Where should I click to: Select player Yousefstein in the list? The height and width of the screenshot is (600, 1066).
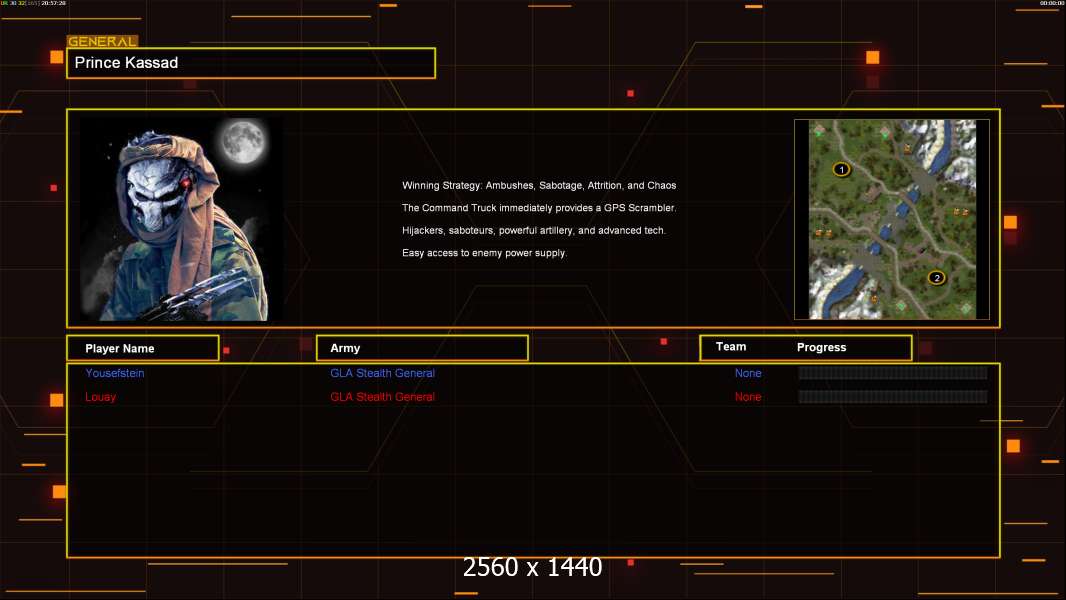click(115, 373)
